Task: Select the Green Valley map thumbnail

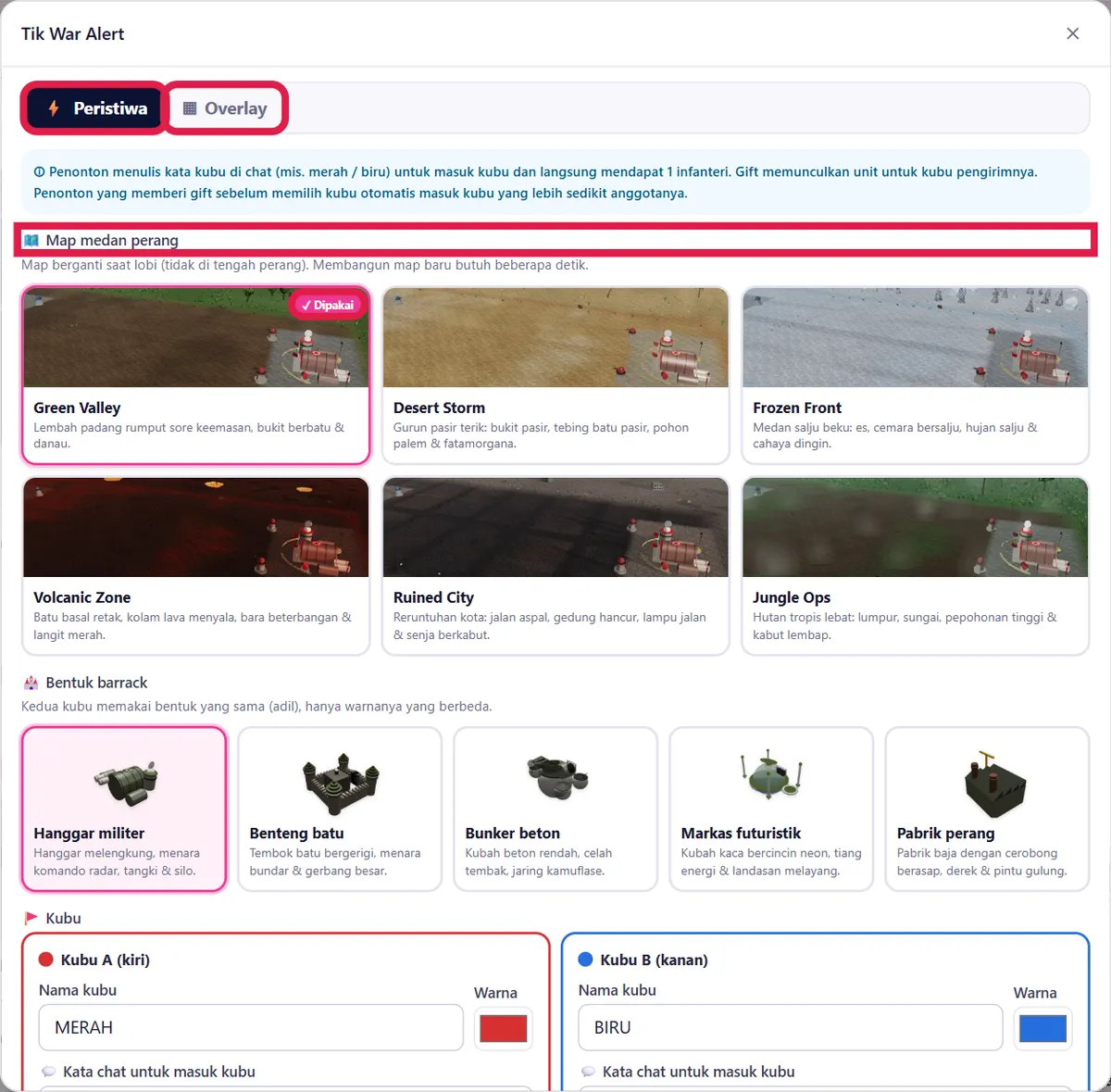Action: coord(196,338)
